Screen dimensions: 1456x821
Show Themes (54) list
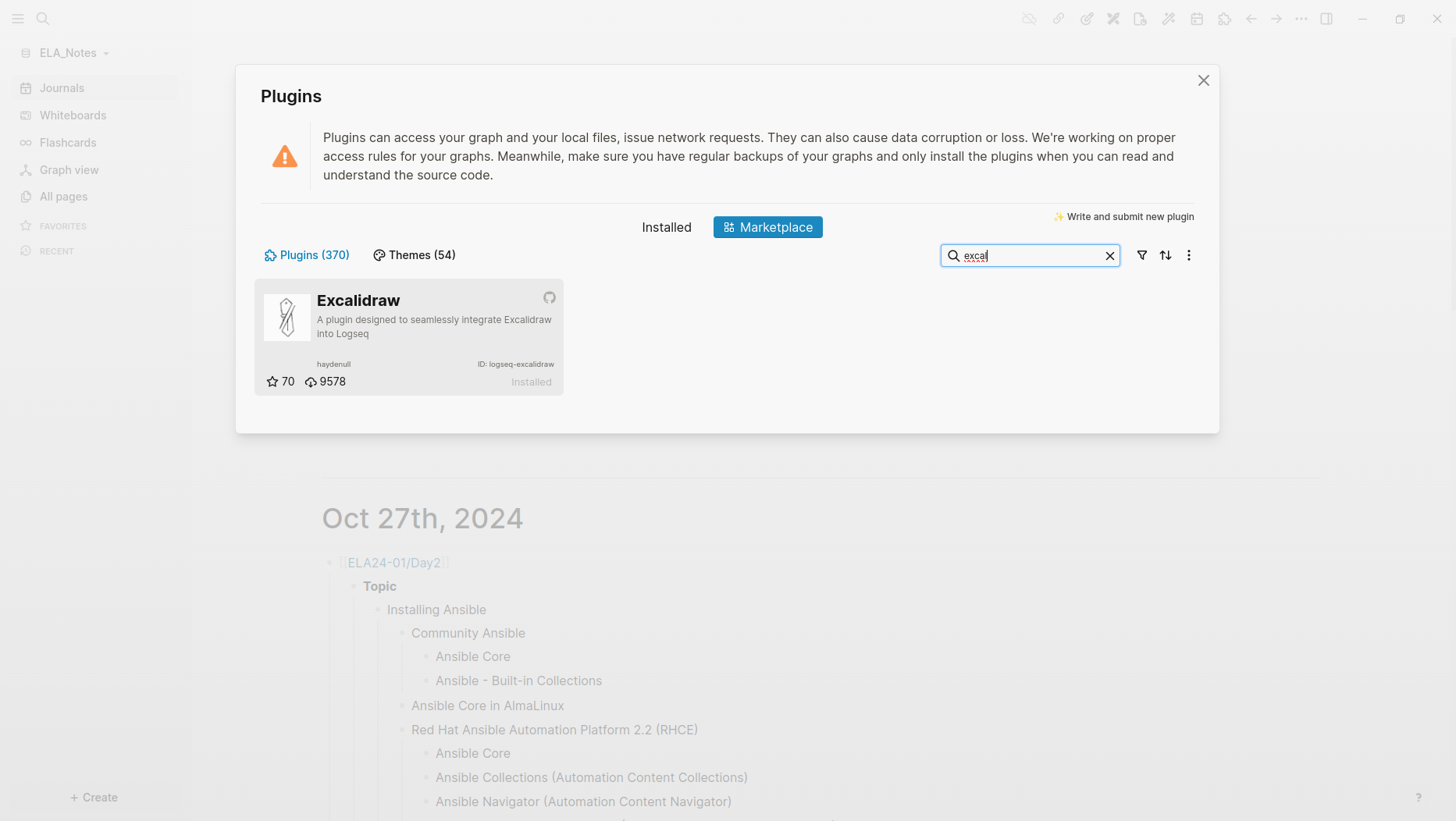tap(415, 255)
